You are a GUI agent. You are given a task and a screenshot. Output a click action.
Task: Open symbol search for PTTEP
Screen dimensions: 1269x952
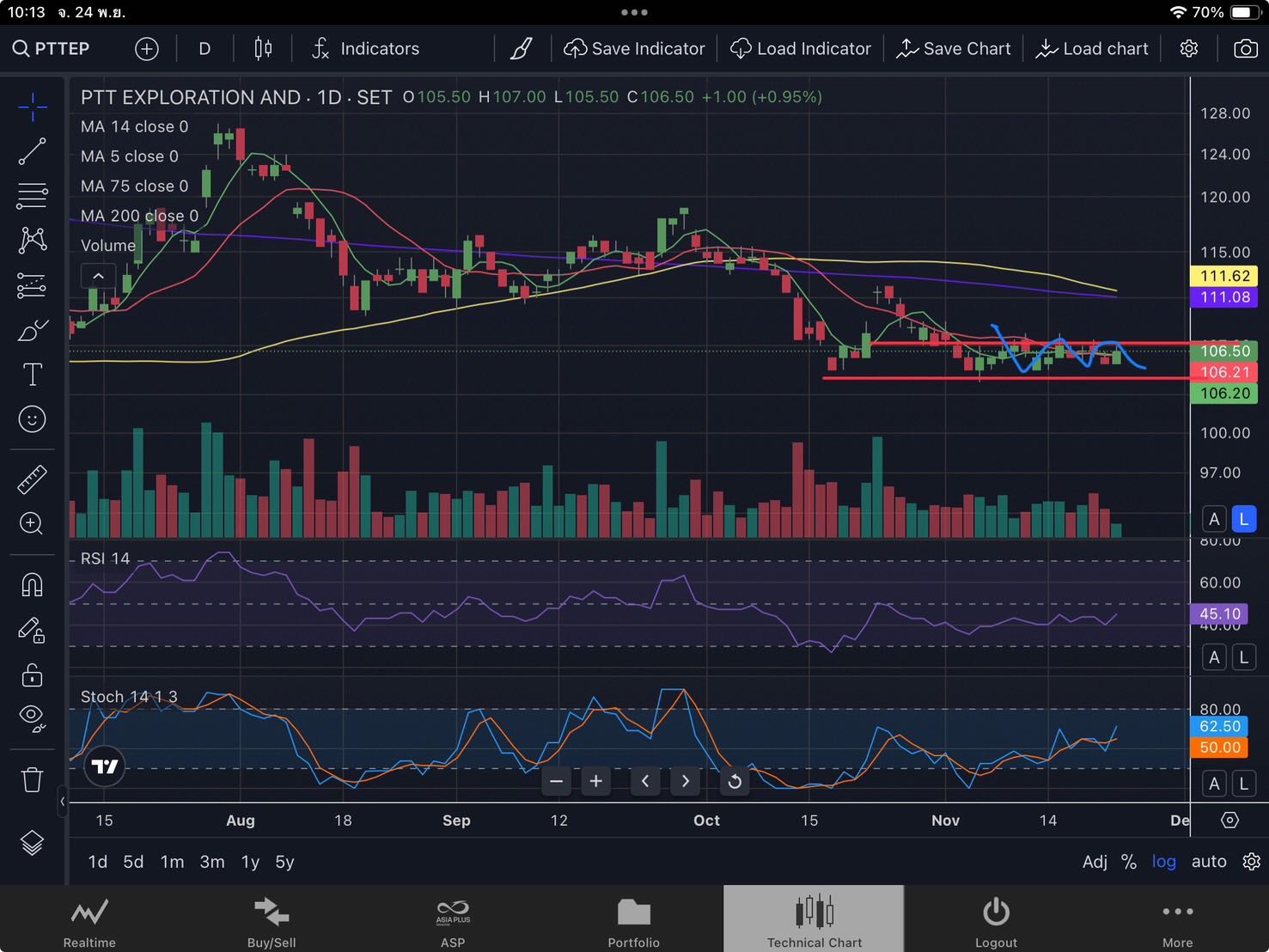(52, 49)
